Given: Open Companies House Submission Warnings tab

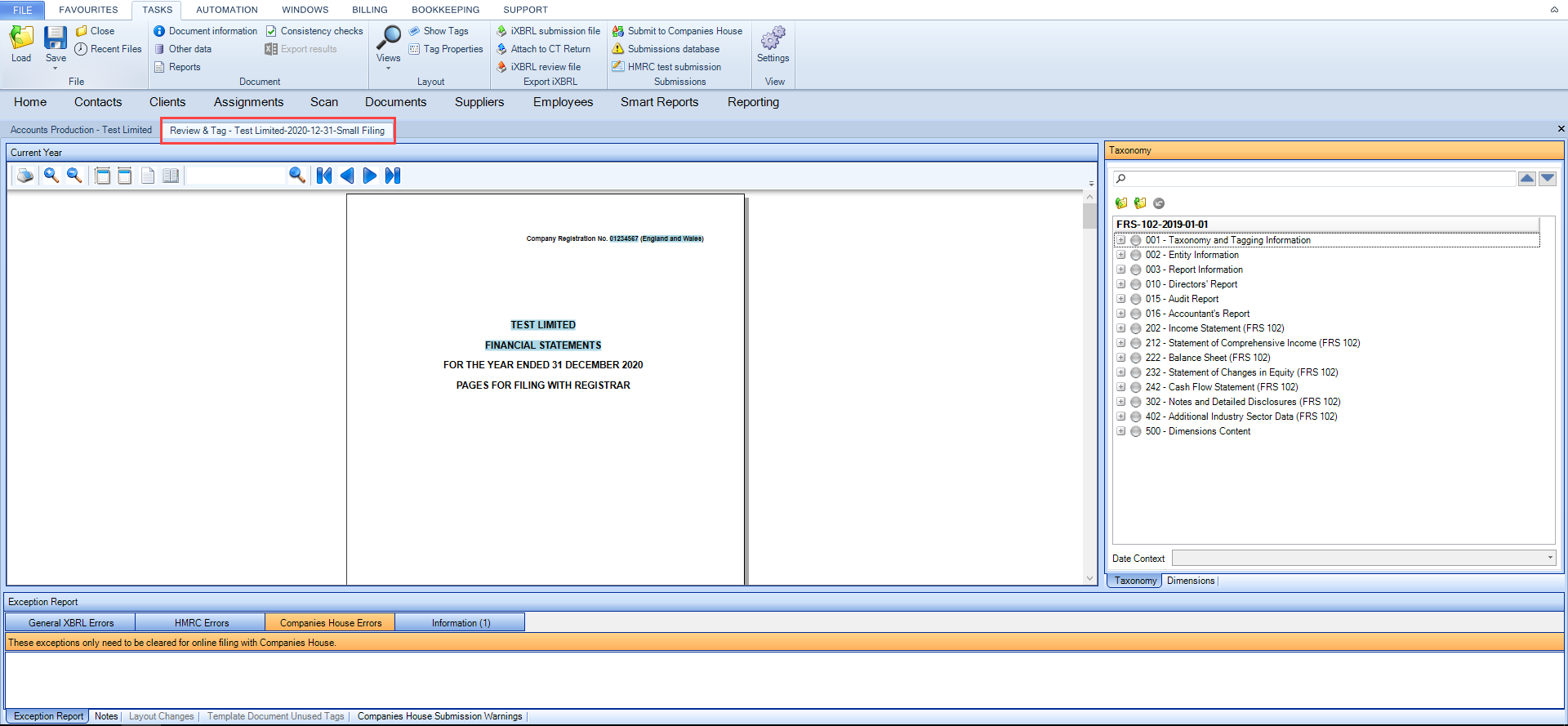Looking at the screenshot, I should (x=439, y=716).
